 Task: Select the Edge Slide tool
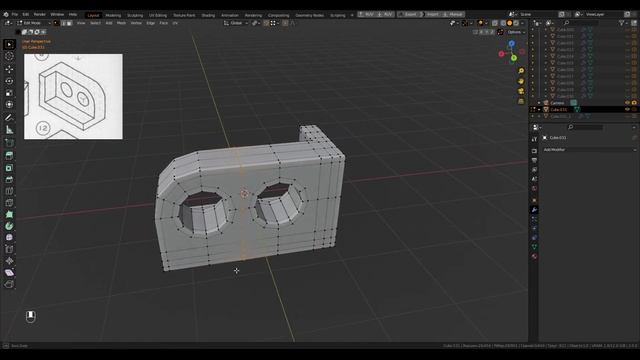click(x=9, y=249)
